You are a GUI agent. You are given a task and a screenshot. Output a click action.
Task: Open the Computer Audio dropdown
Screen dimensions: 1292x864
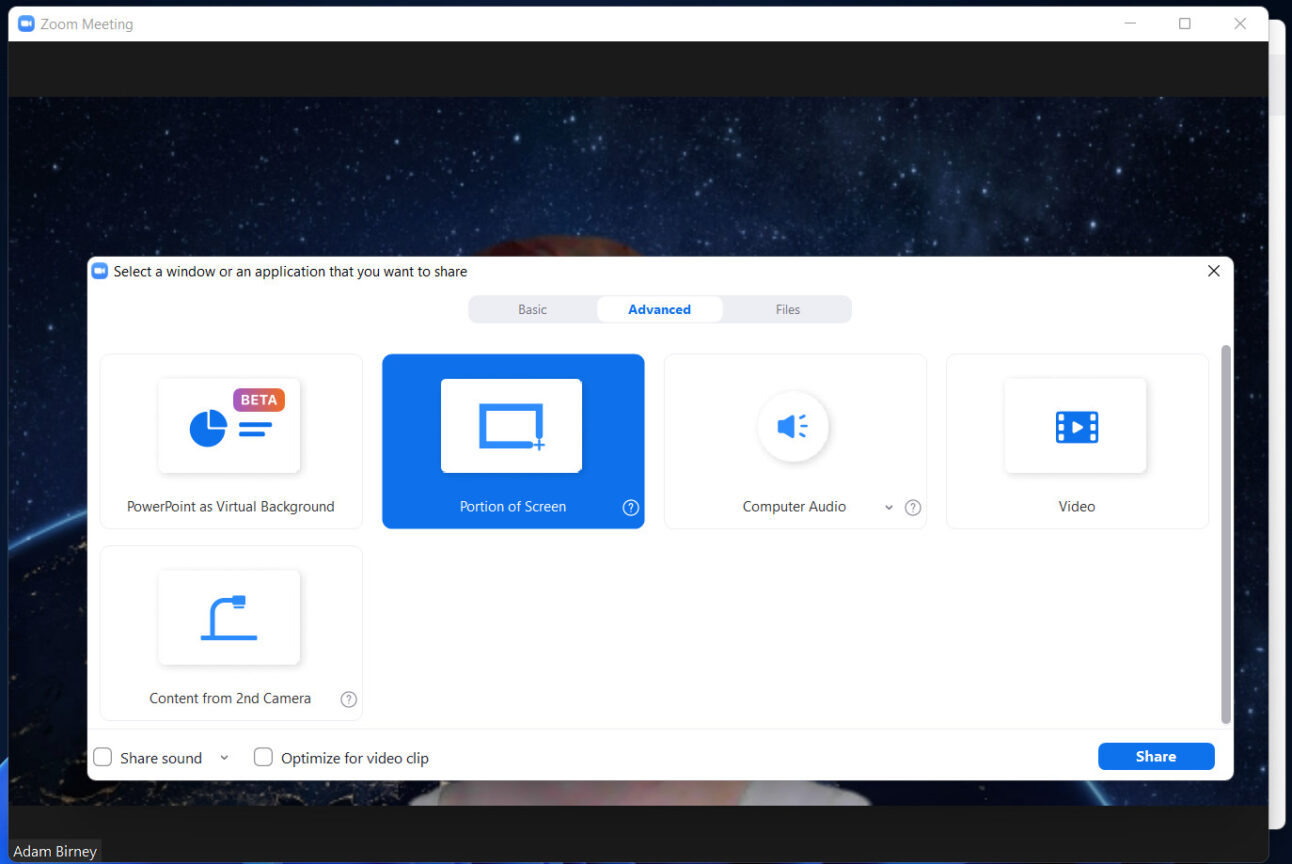(888, 507)
